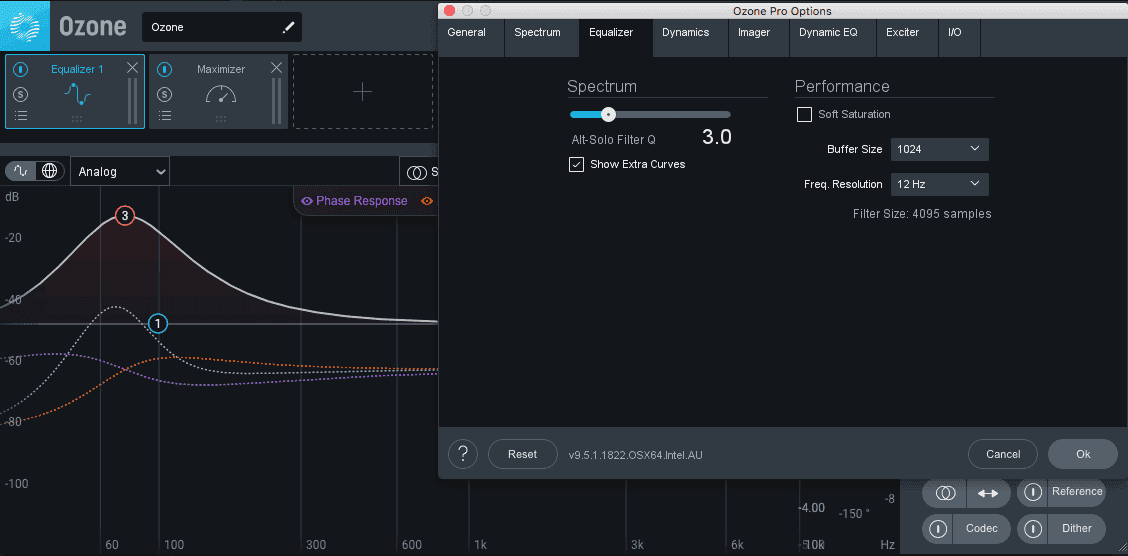Grab the Equalizer 1 module drag handle
This screenshot has width=1128, height=556.
coord(77,119)
